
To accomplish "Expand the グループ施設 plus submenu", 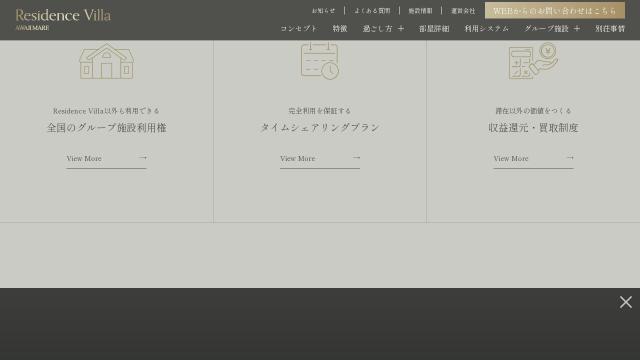I will (577, 29).
